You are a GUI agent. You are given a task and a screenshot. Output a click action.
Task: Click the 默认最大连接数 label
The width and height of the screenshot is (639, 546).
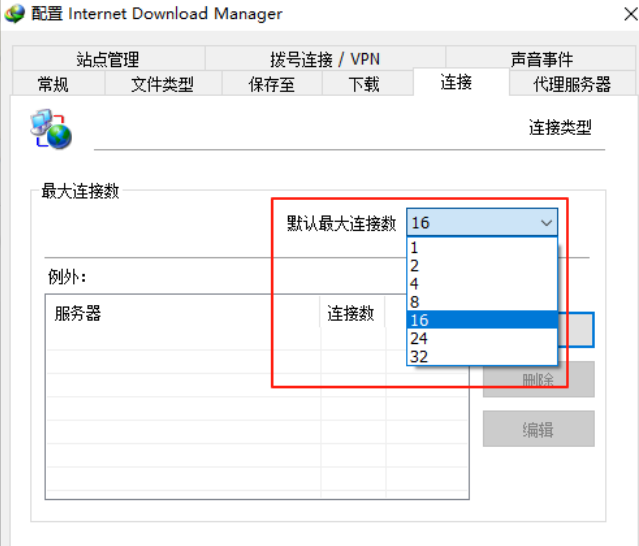tap(342, 223)
